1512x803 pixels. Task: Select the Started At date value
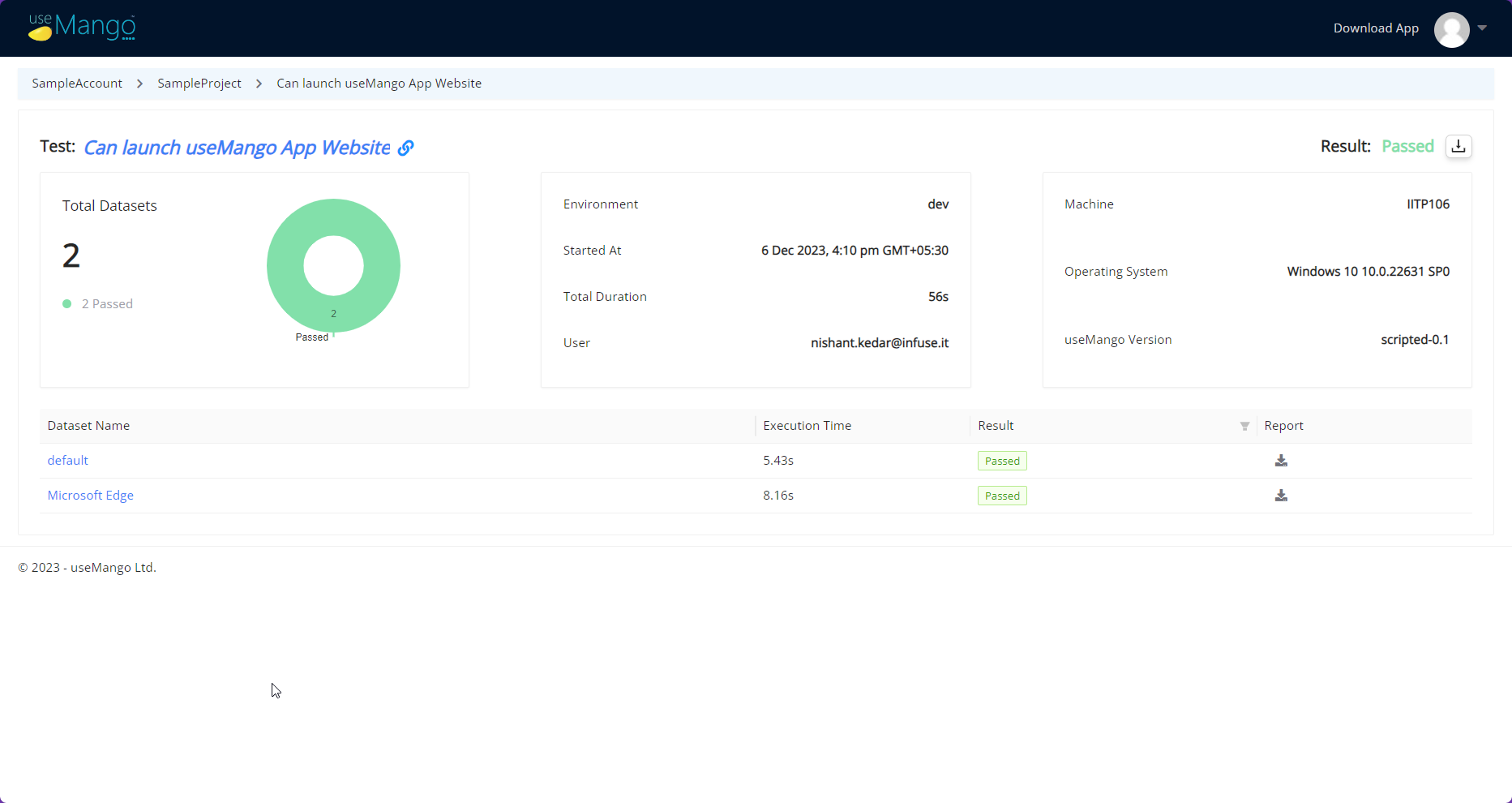[855, 251]
